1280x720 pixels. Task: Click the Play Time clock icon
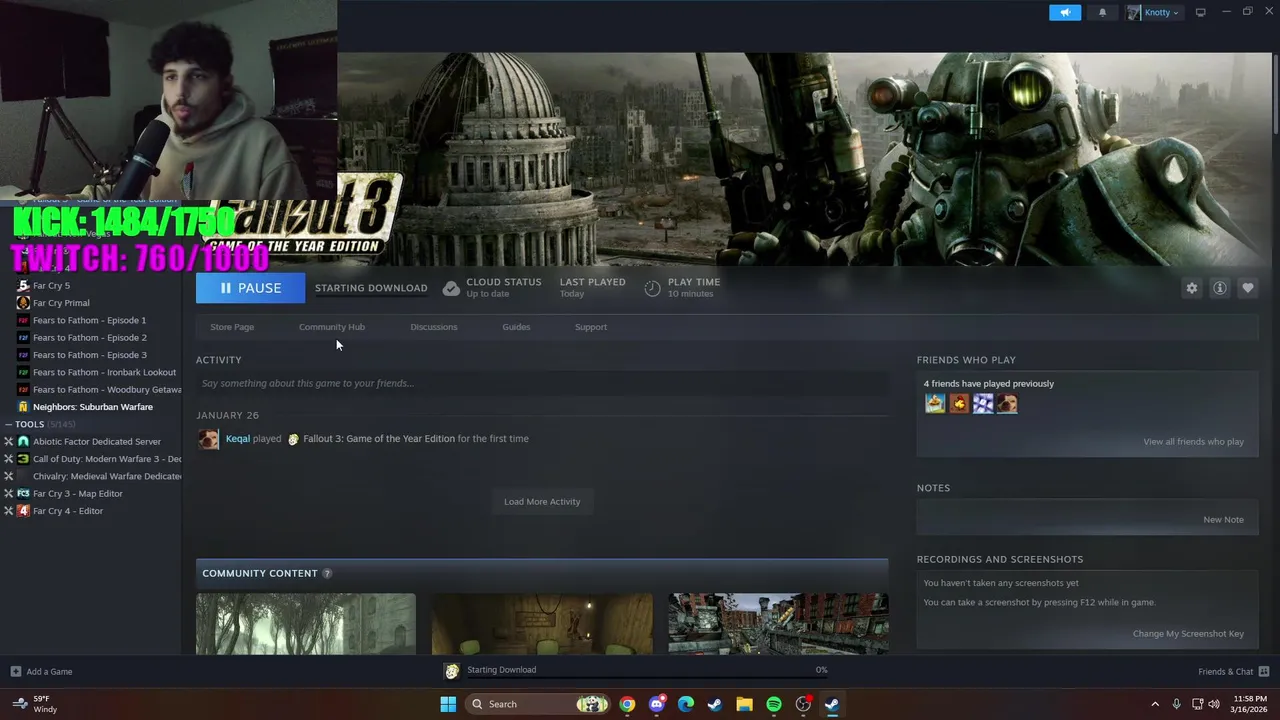(652, 288)
